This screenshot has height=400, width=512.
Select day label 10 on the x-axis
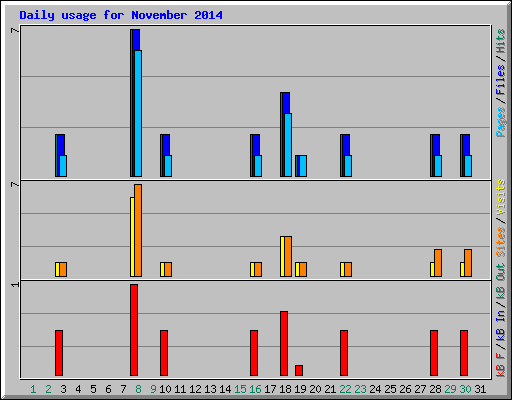coord(165,389)
